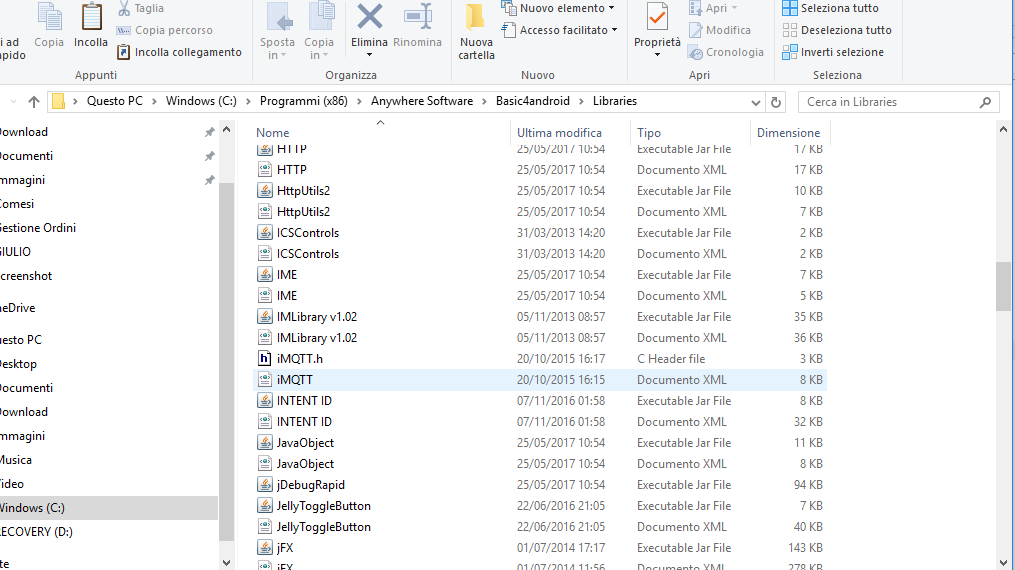Click Basic4android breadcrumb segment

point(533,102)
